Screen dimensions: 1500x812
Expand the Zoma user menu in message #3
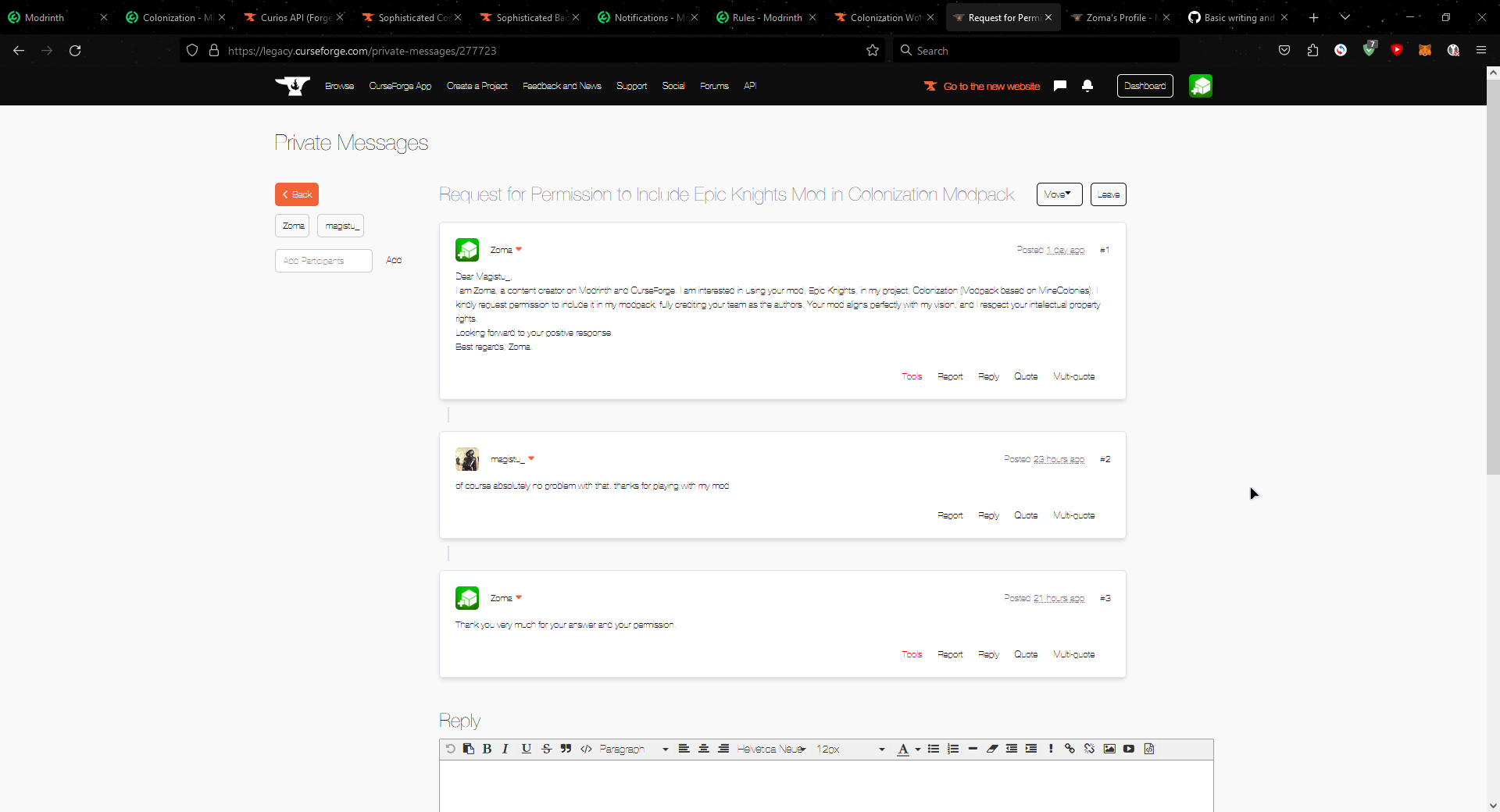pos(519,598)
